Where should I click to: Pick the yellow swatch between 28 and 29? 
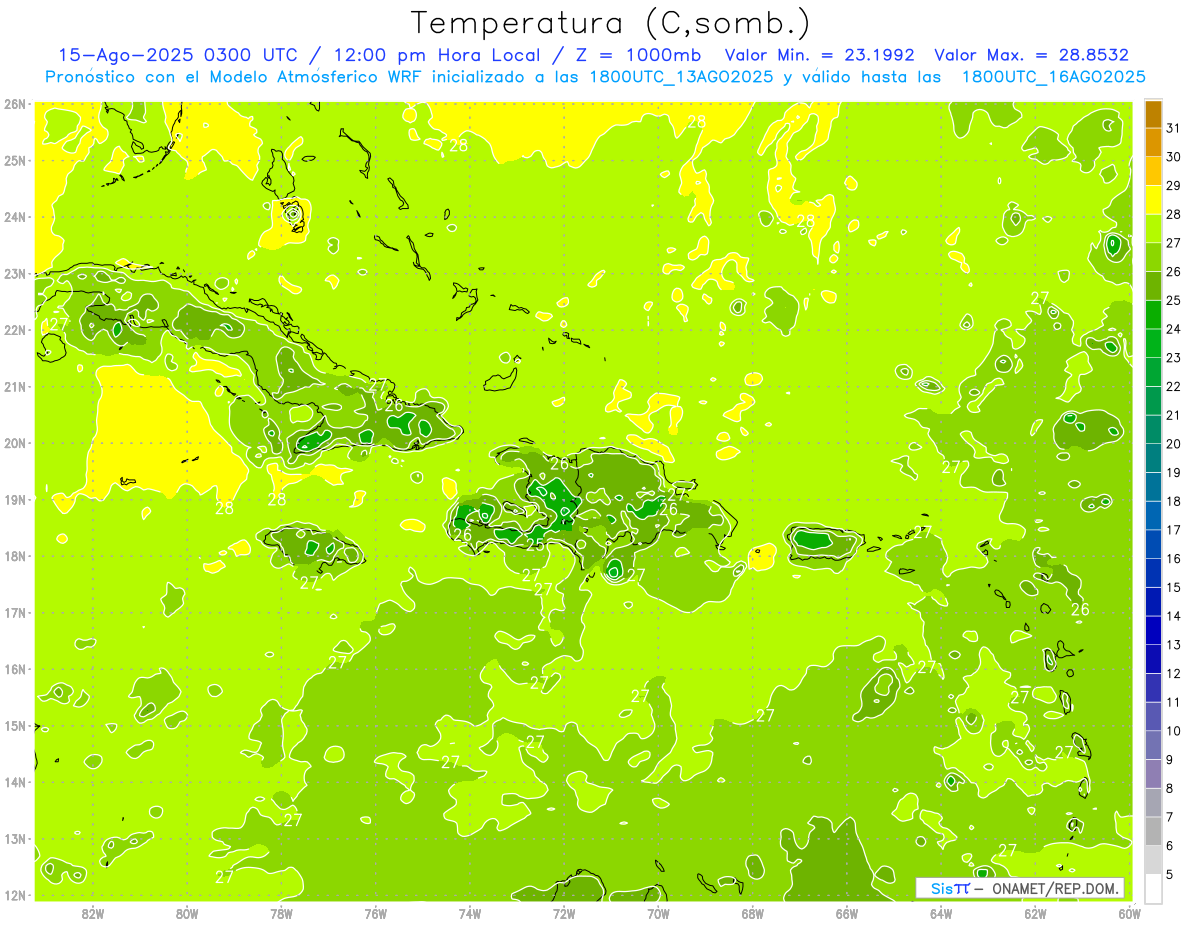pos(1153,200)
